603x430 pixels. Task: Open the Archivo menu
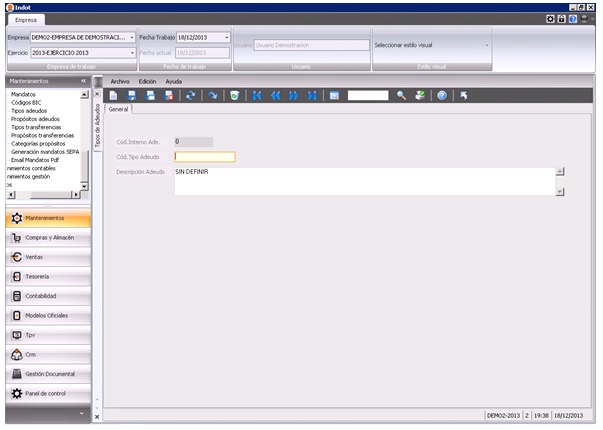tap(120, 80)
